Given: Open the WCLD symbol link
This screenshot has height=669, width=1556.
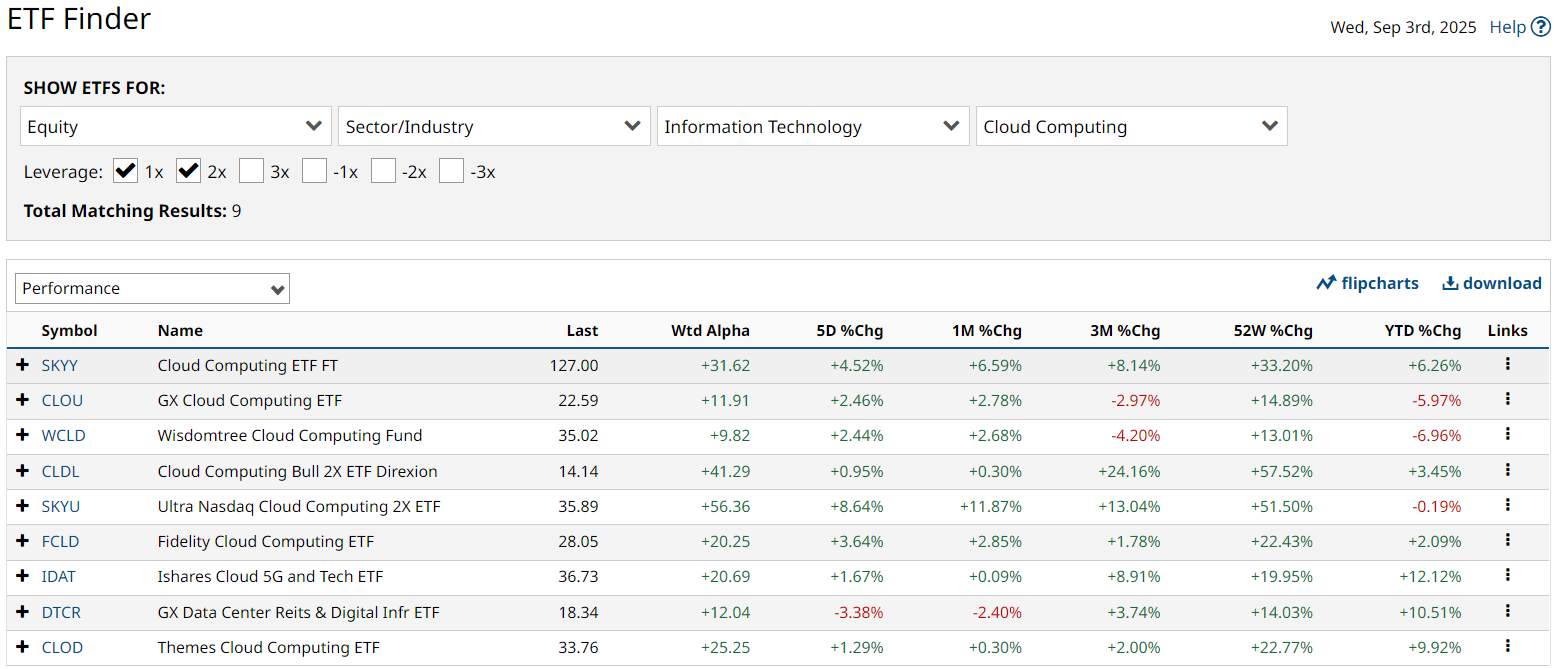Looking at the screenshot, I should [63, 435].
